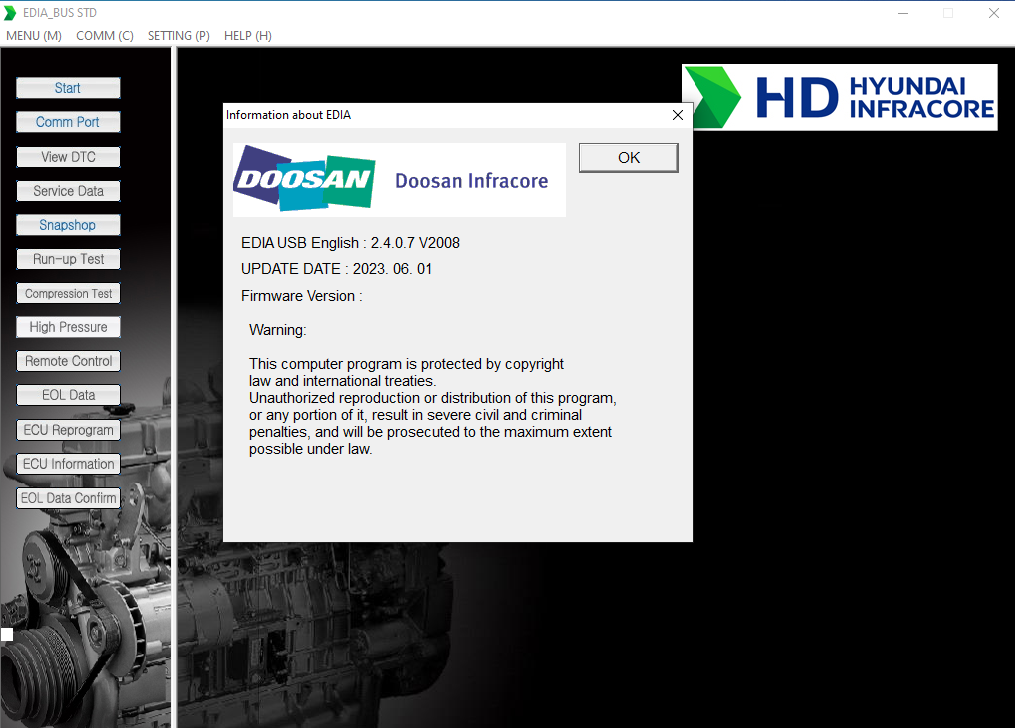1015x728 pixels.
Task: Click the Start button in sidebar
Action: click(68, 88)
